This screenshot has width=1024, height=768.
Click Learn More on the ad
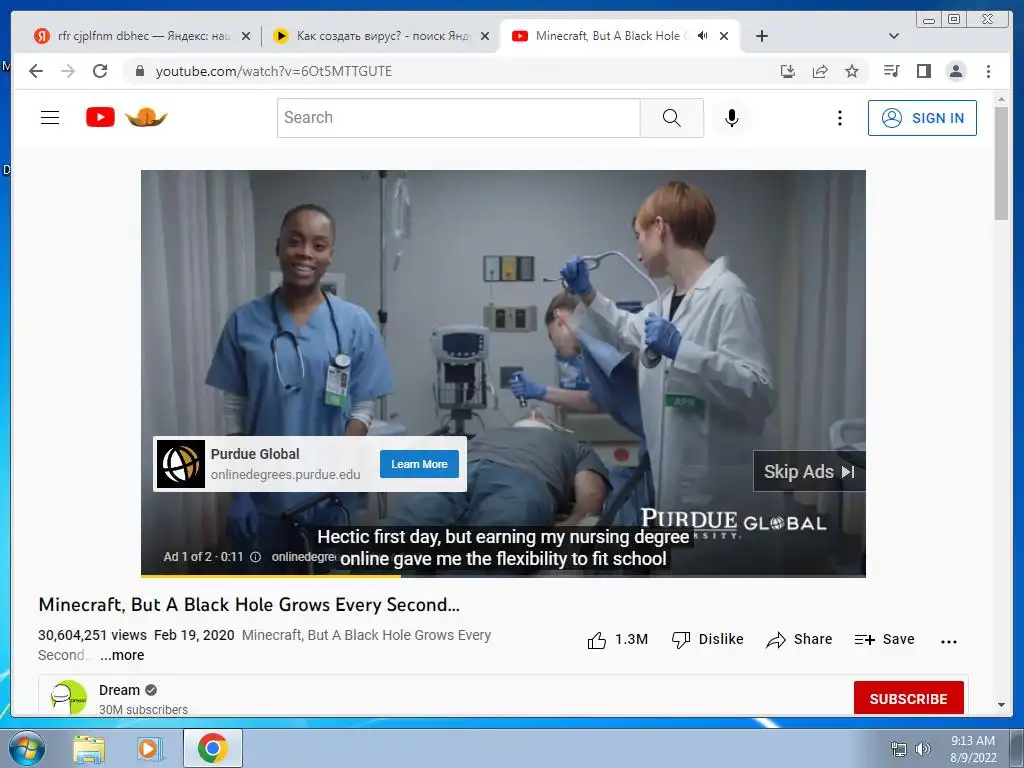[x=419, y=464]
